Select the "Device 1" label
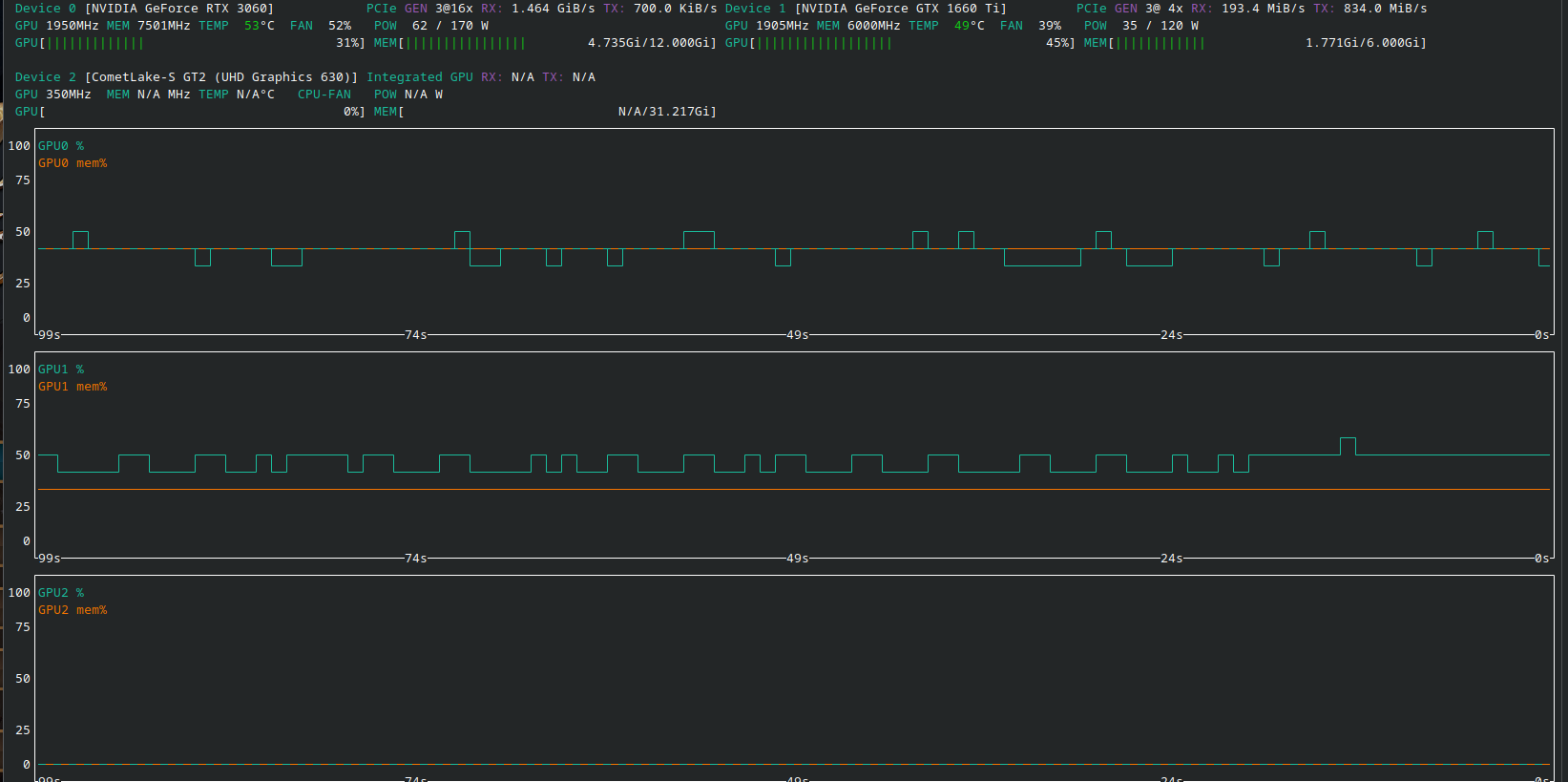Image resolution: width=1568 pixels, height=782 pixels. (x=756, y=9)
